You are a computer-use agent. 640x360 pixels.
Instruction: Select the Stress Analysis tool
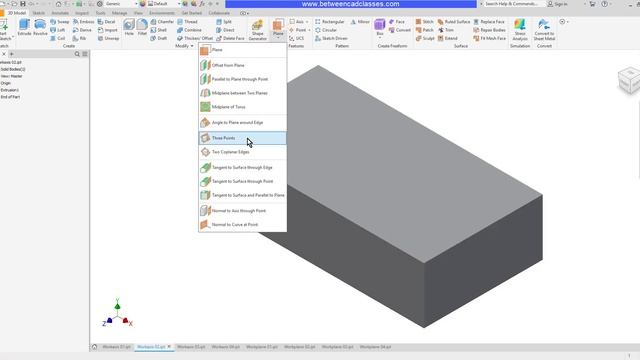(x=520, y=29)
